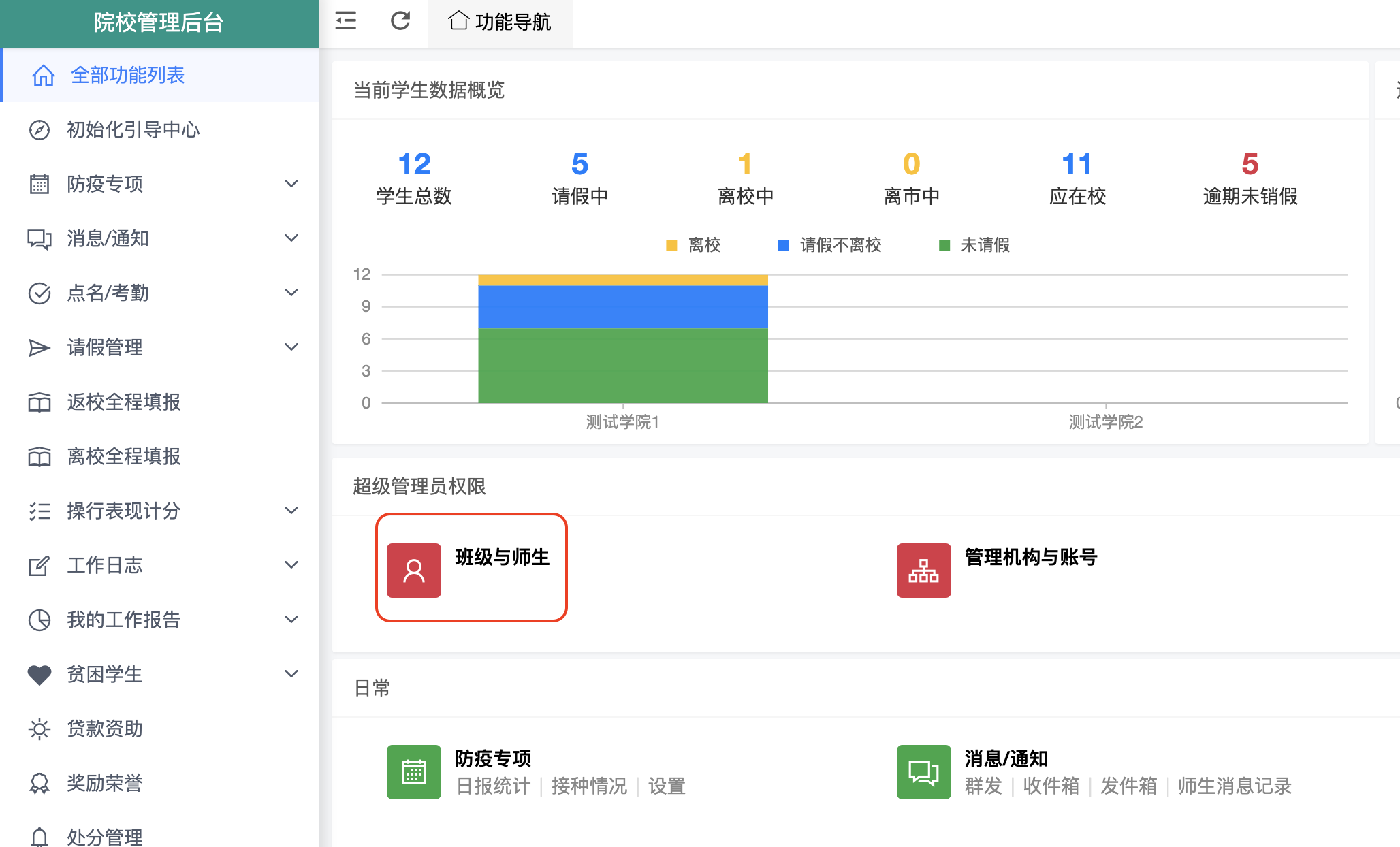The height and width of the screenshot is (847, 1400).
Task: Expand the 防疫专项 sidebar chevron
Action: pyautogui.click(x=291, y=184)
